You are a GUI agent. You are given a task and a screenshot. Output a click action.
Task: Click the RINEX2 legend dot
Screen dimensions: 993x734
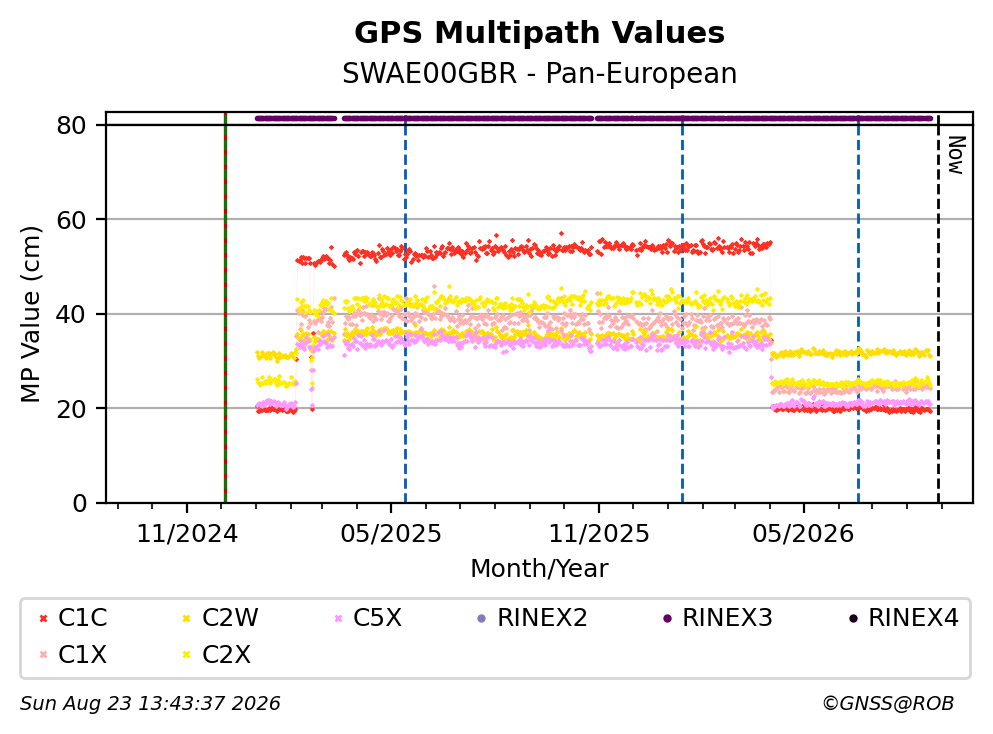(x=481, y=618)
